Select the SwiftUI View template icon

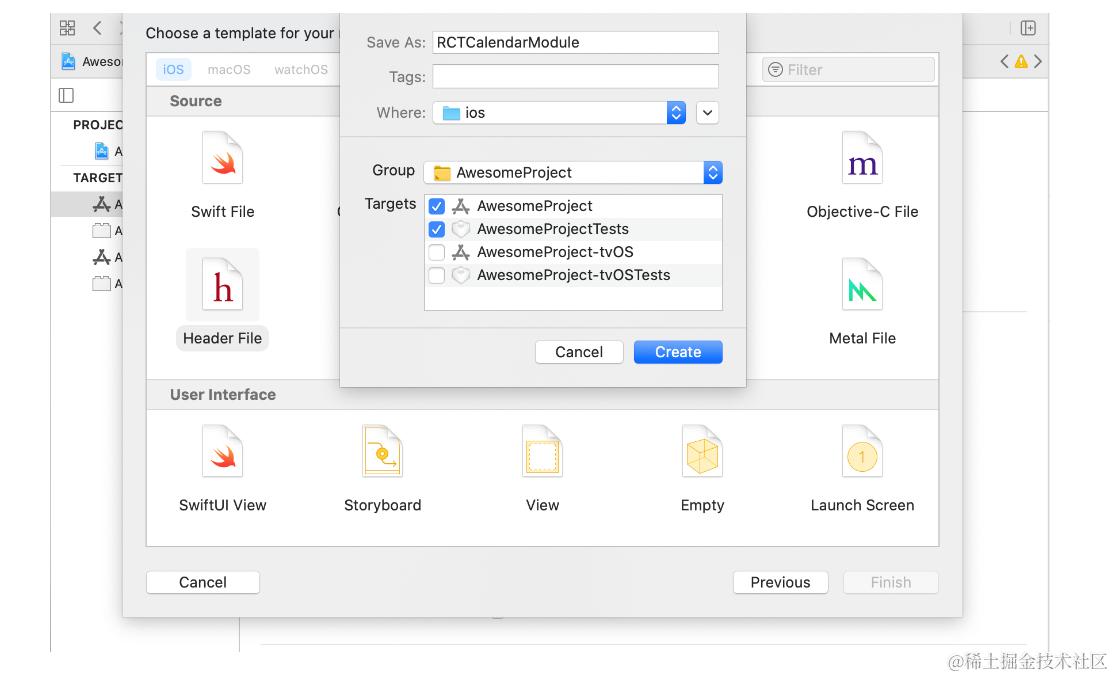click(x=222, y=451)
